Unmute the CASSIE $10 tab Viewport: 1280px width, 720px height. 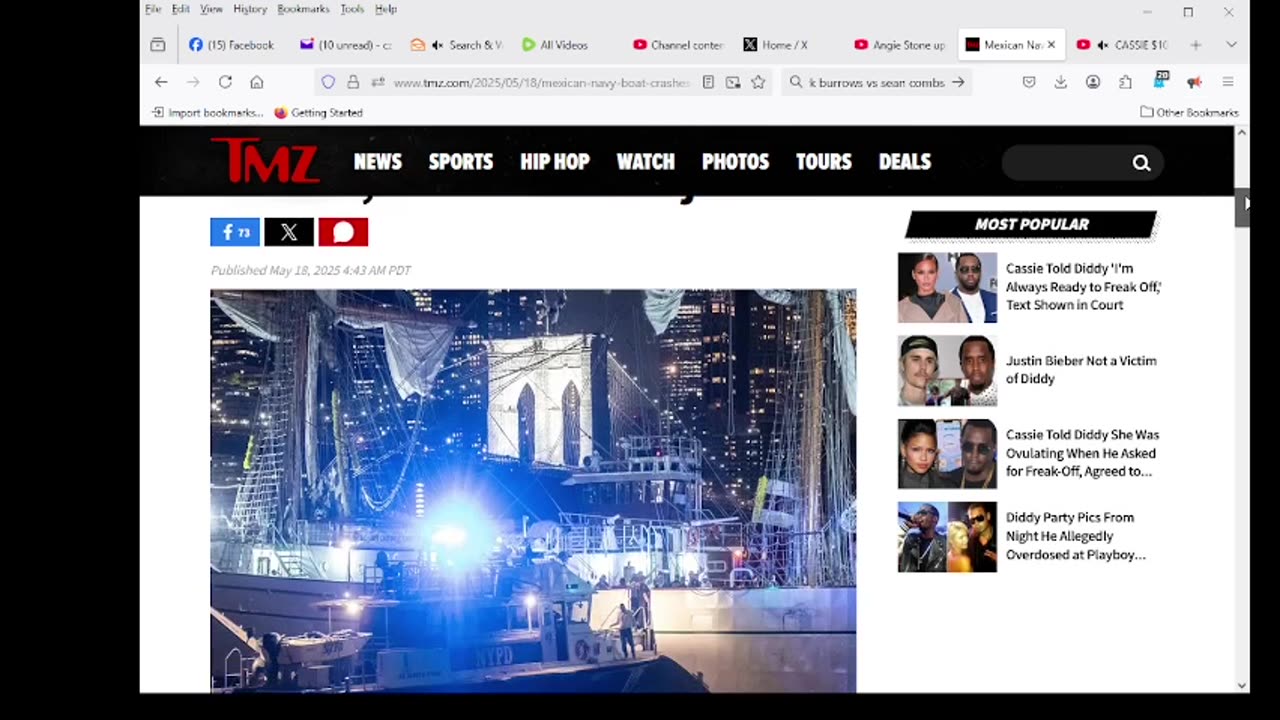1102,45
